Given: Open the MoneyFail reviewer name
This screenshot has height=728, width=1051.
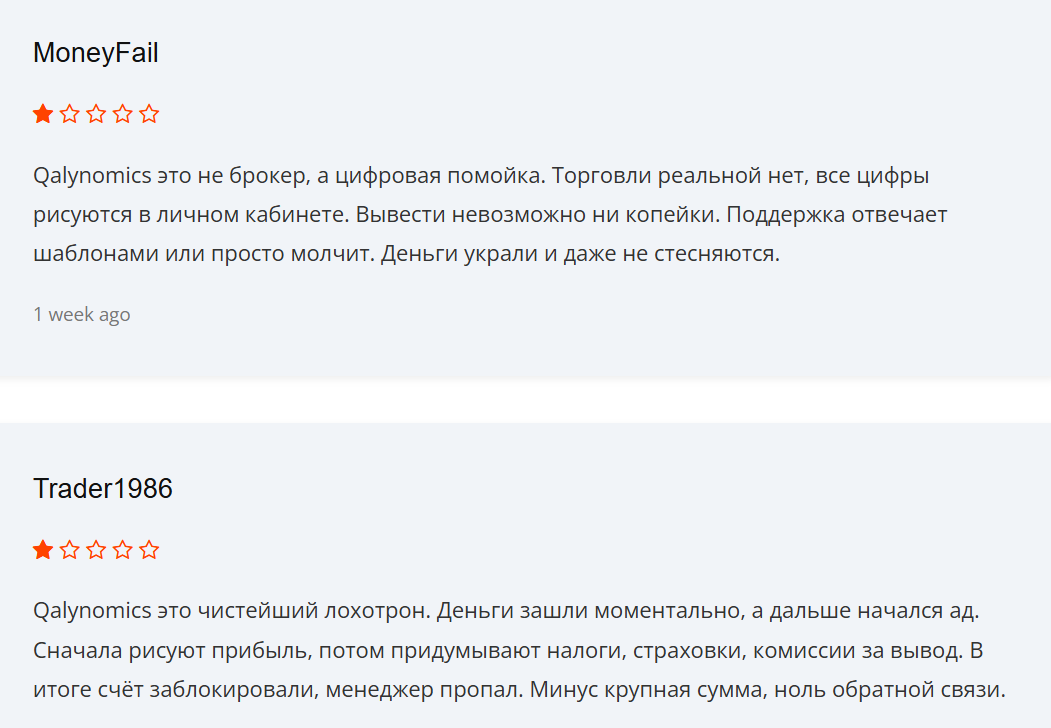Looking at the screenshot, I should point(96,54).
